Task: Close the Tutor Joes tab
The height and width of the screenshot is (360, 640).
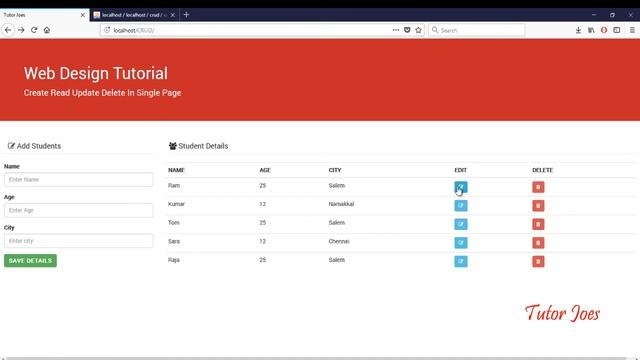Action: tap(82, 15)
